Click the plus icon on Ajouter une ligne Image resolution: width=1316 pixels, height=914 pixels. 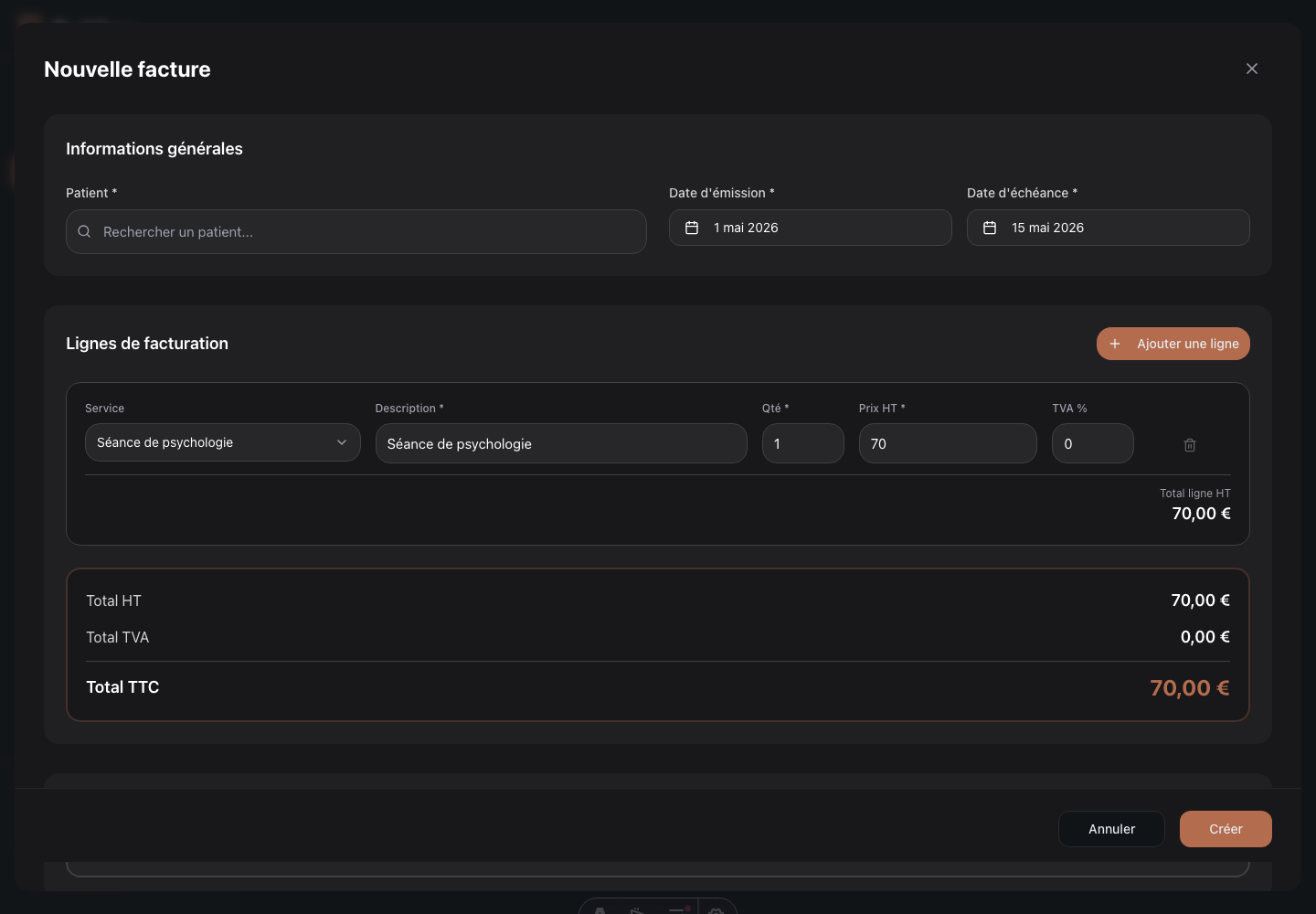click(x=1115, y=344)
